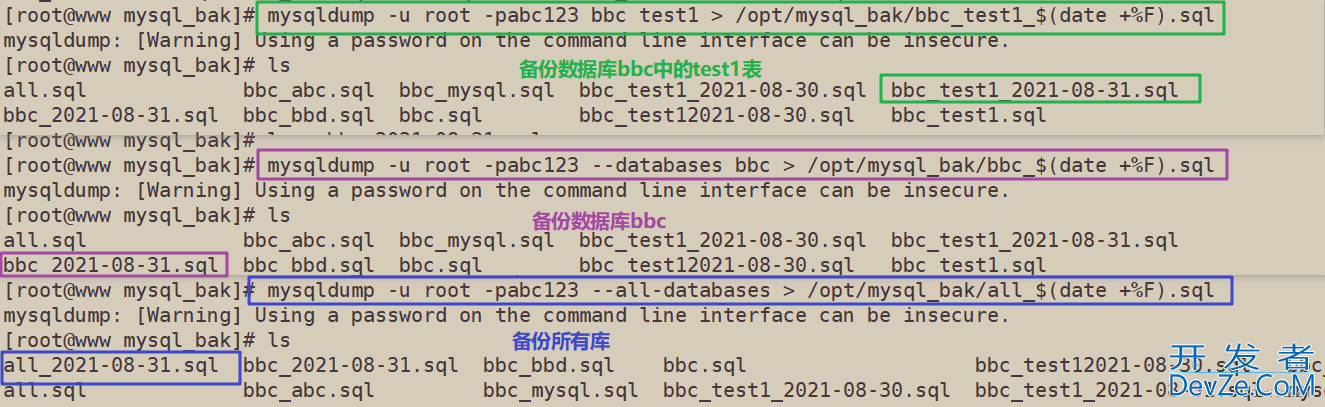Click the green-boxed mysqldump bbc test1 command
This screenshot has width=1325, height=407.
(739, 16)
